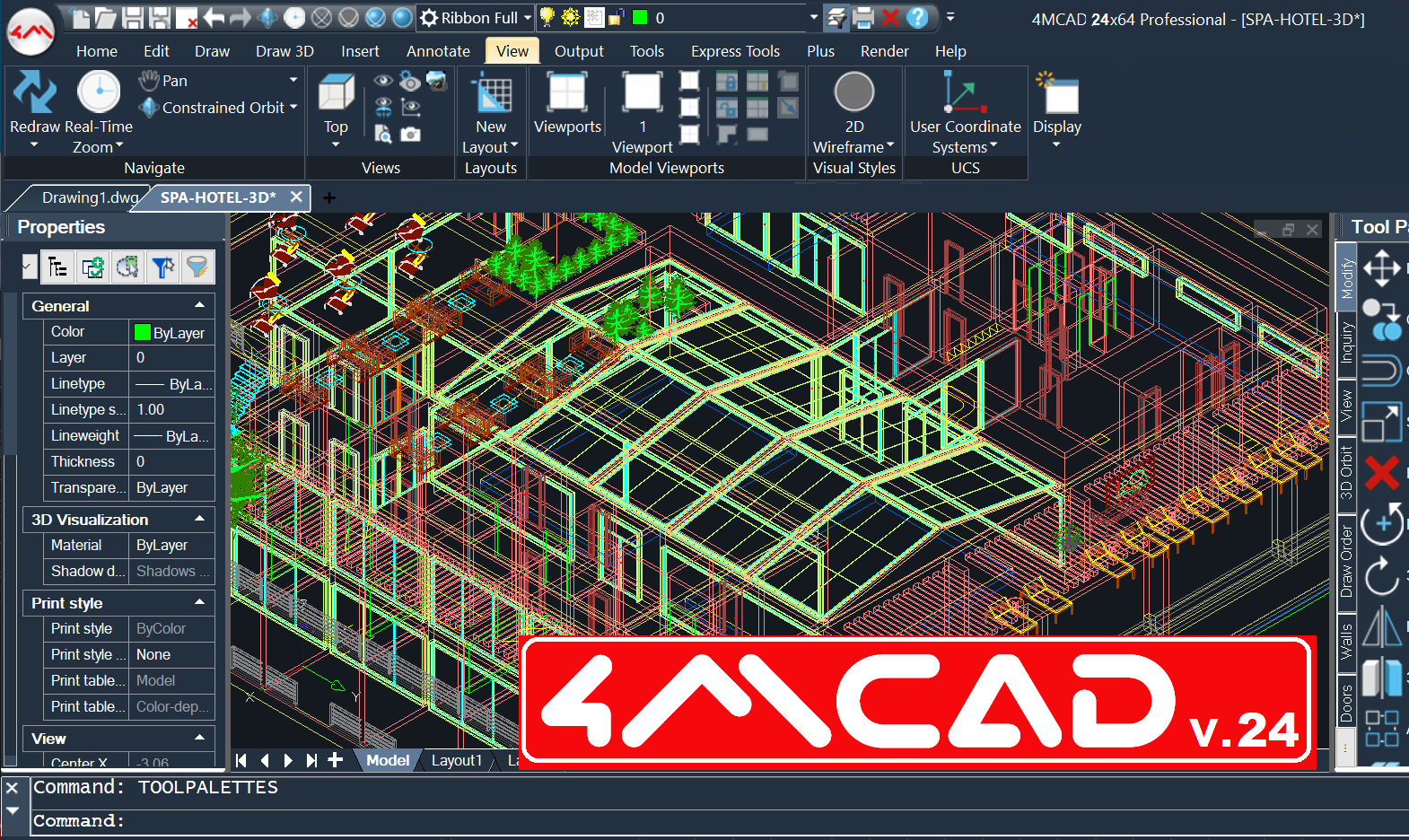Click the red X Erase tool
This screenshot has width=1409, height=840.
click(x=1381, y=472)
